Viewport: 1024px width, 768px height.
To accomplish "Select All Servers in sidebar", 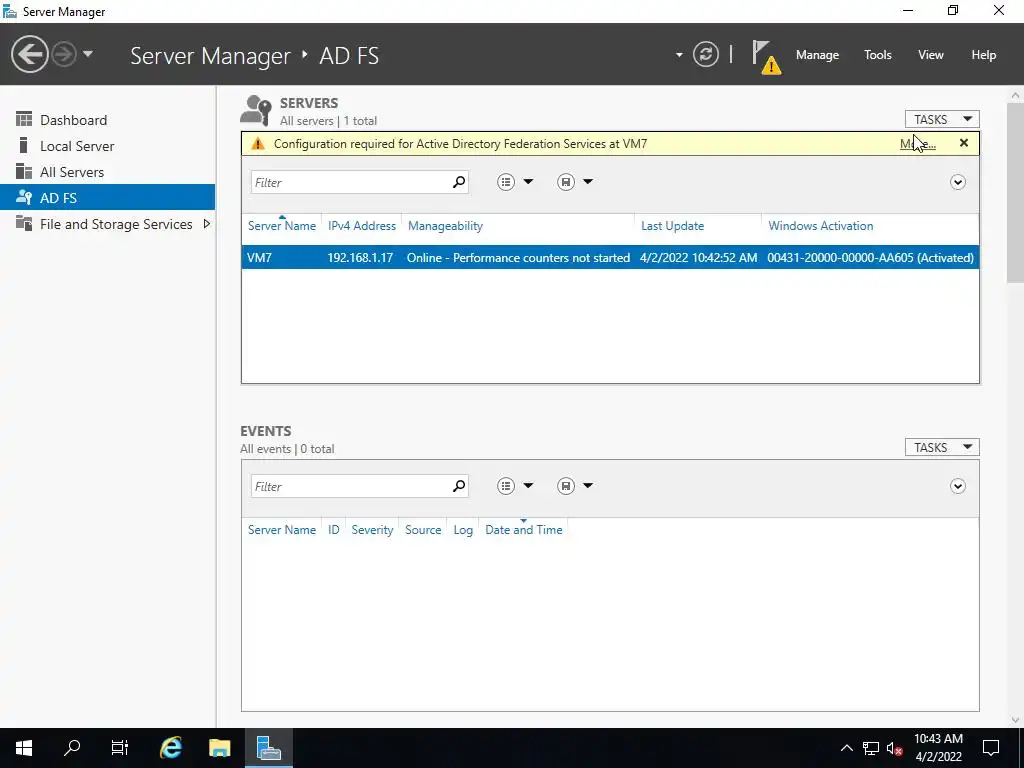I will pyautogui.click(x=108, y=172).
